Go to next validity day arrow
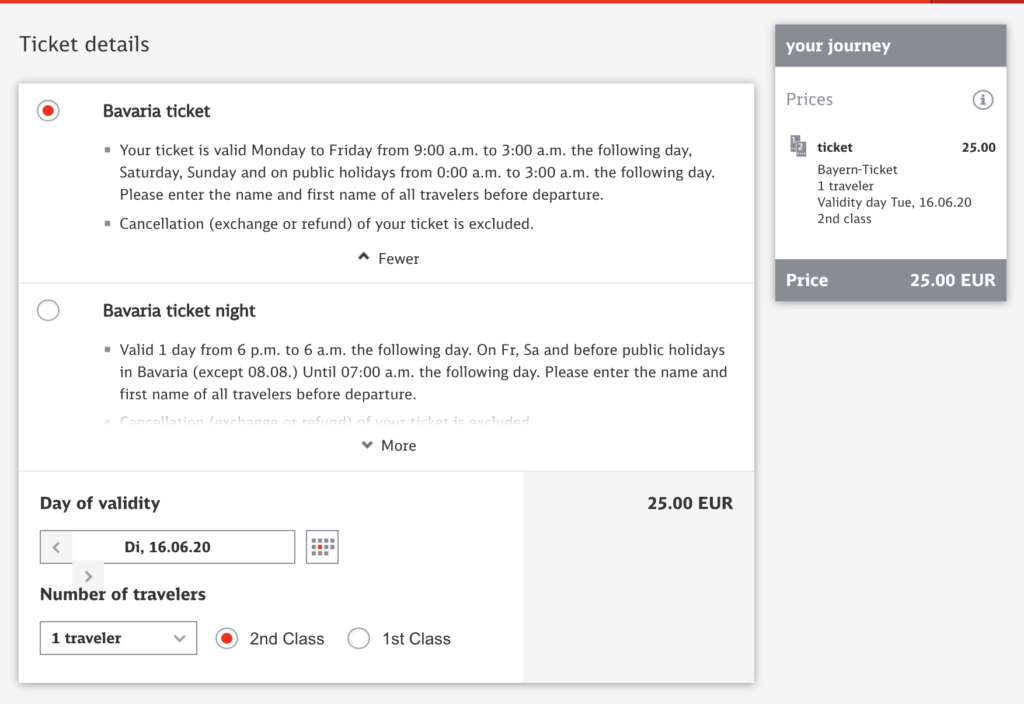Image resolution: width=1024 pixels, height=704 pixels. (x=88, y=576)
